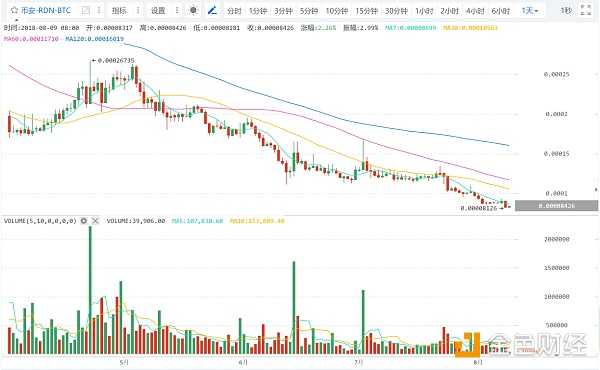Click the 5月 date label on the time axis
Viewport: 600px width, 370px height.
(x=124, y=362)
